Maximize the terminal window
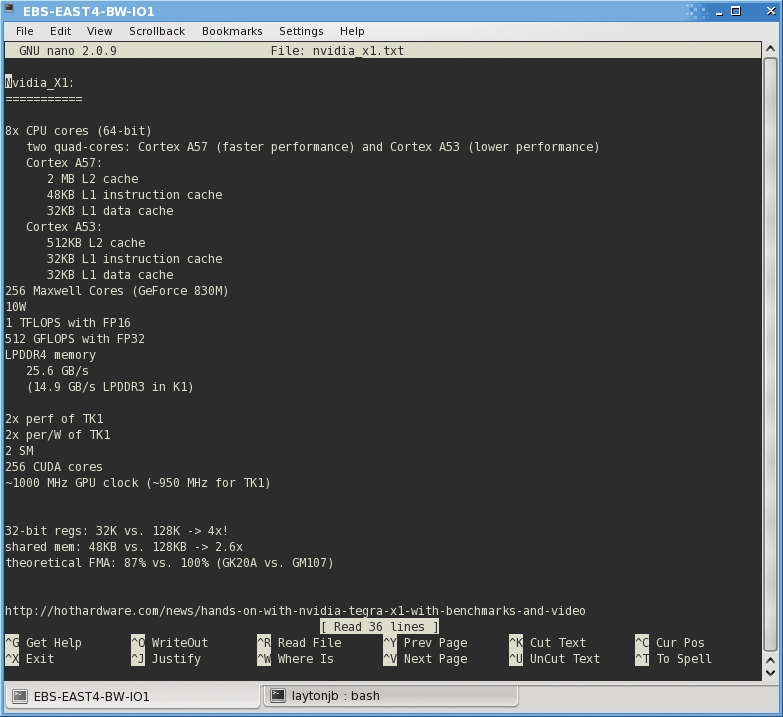Image resolution: width=783 pixels, height=717 pixels. point(736,11)
